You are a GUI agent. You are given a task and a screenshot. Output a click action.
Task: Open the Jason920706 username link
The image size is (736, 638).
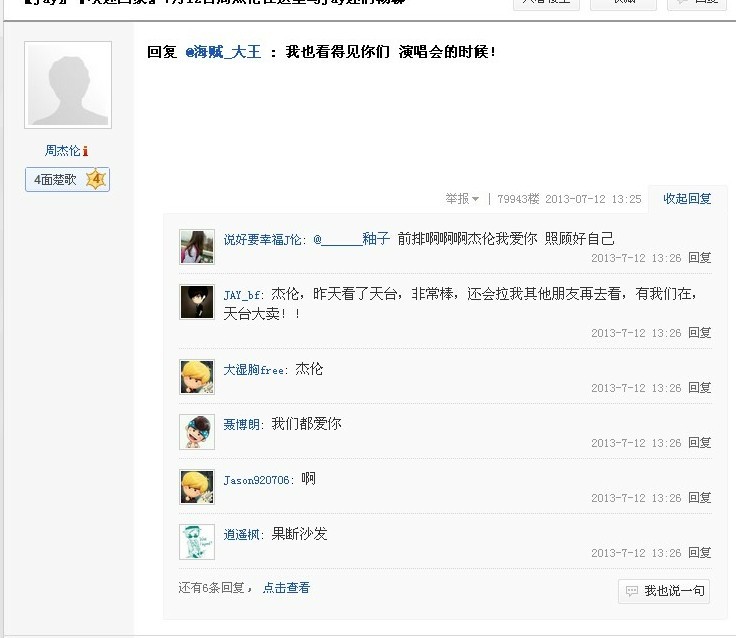(256, 480)
